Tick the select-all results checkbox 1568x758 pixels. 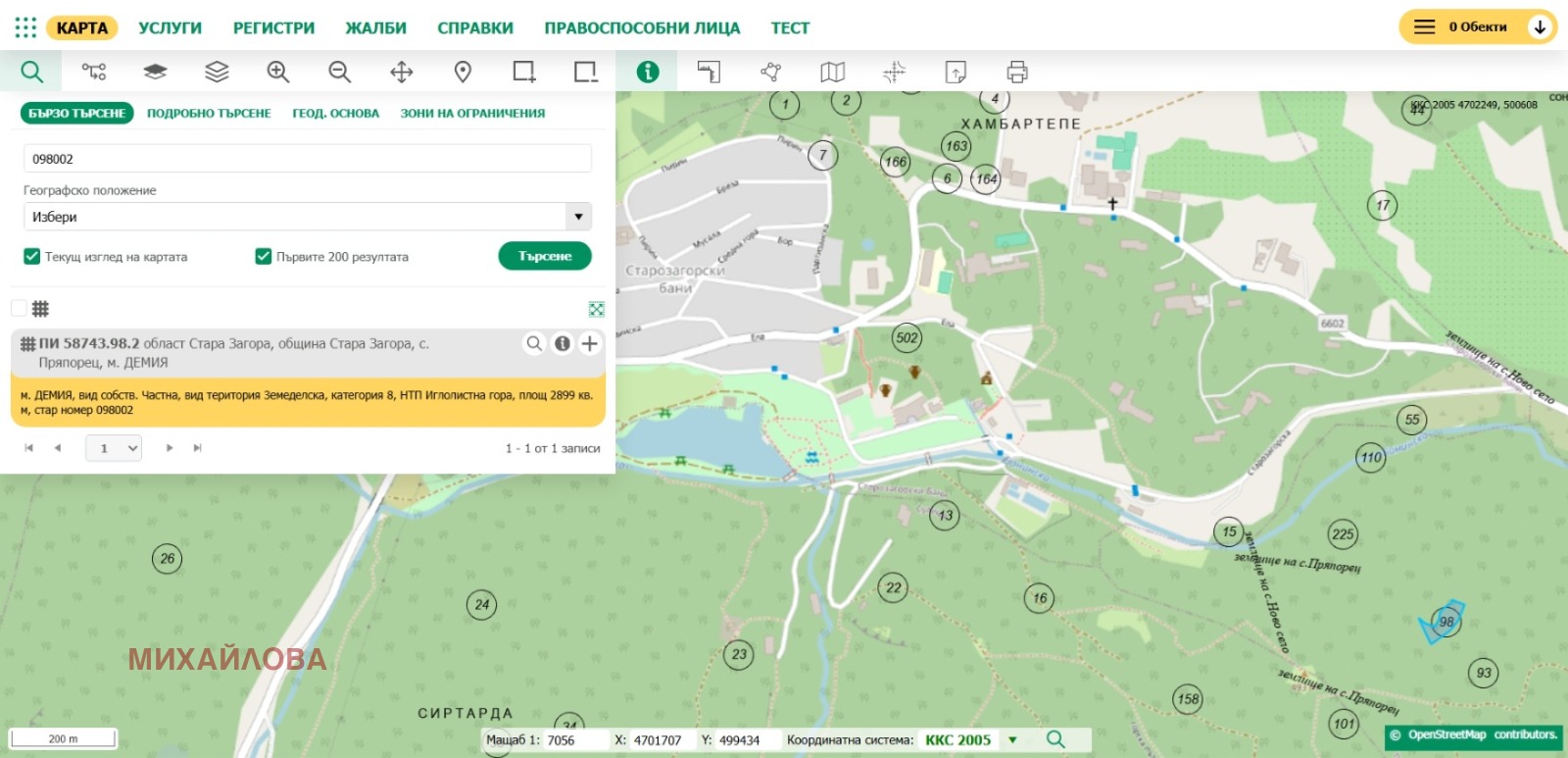(x=19, y=309)
